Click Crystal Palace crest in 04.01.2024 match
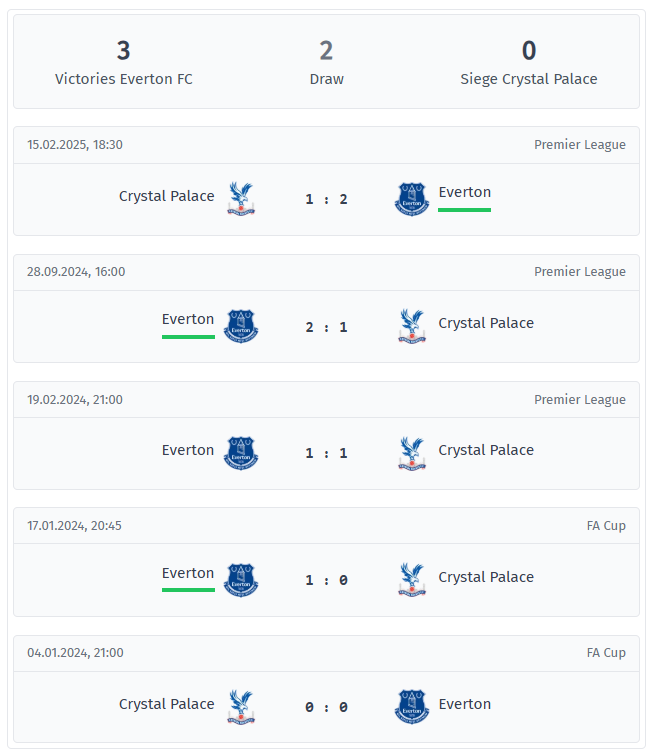 (241, 706)
